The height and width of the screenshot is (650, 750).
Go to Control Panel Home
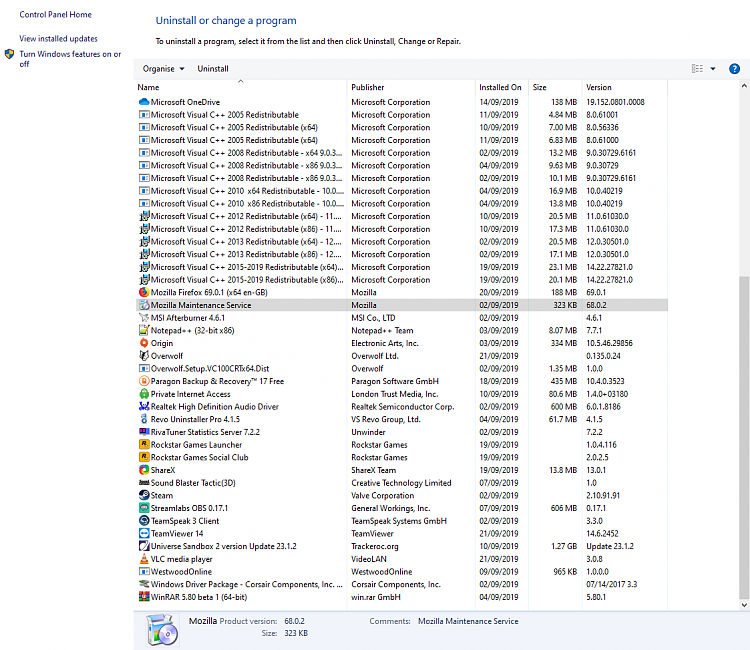(55, 15)
